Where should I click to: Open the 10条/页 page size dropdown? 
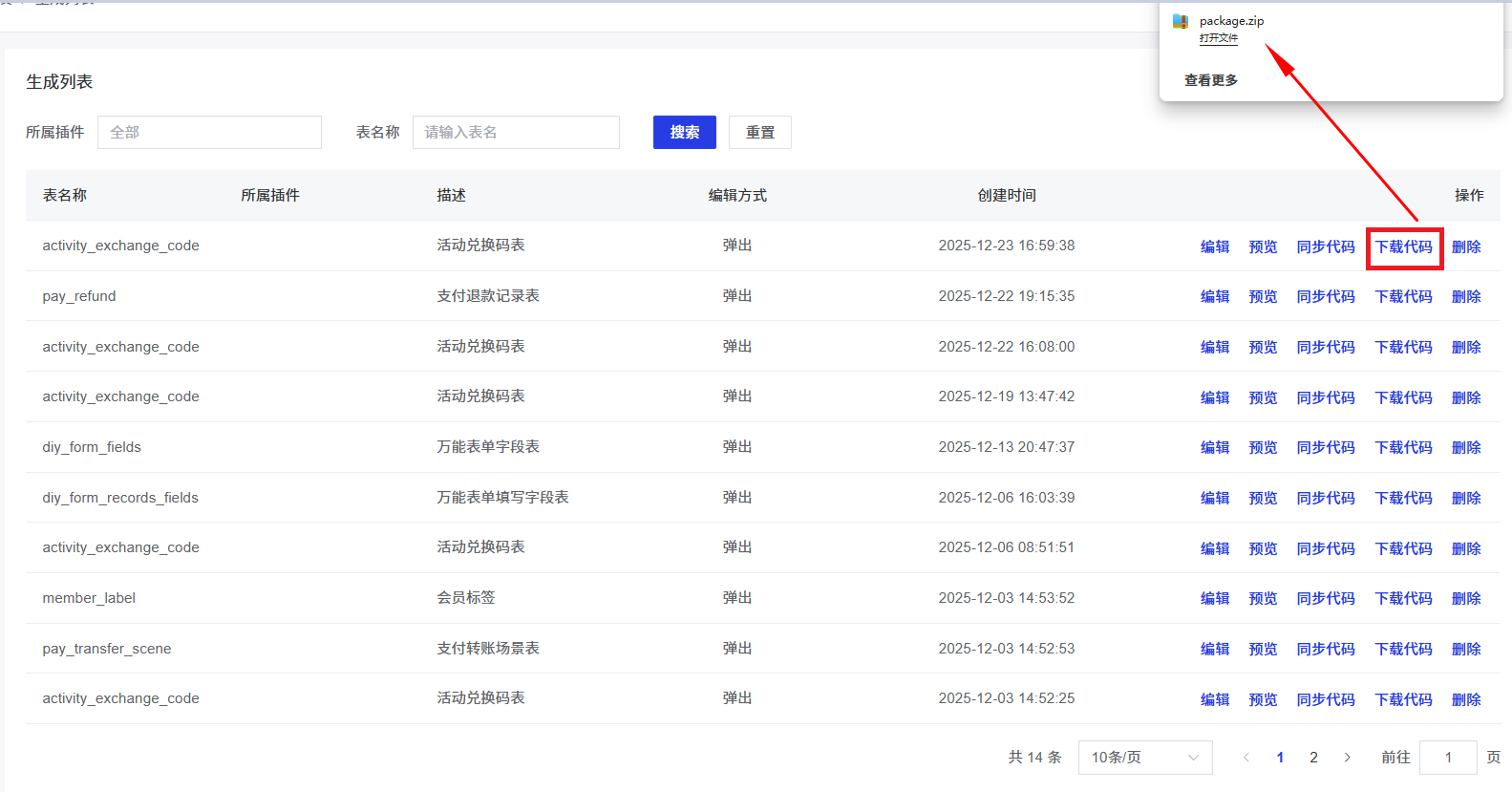(x=1144, y=758)
